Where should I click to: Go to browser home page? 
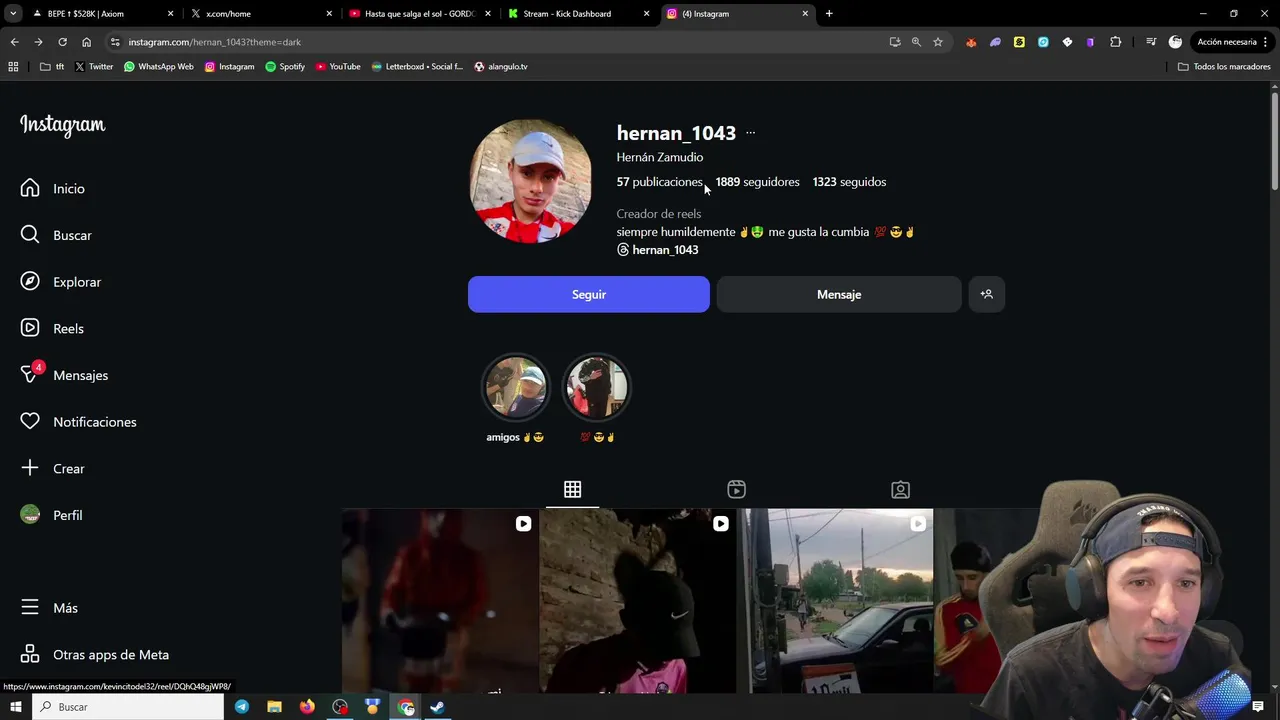point(86,42)
